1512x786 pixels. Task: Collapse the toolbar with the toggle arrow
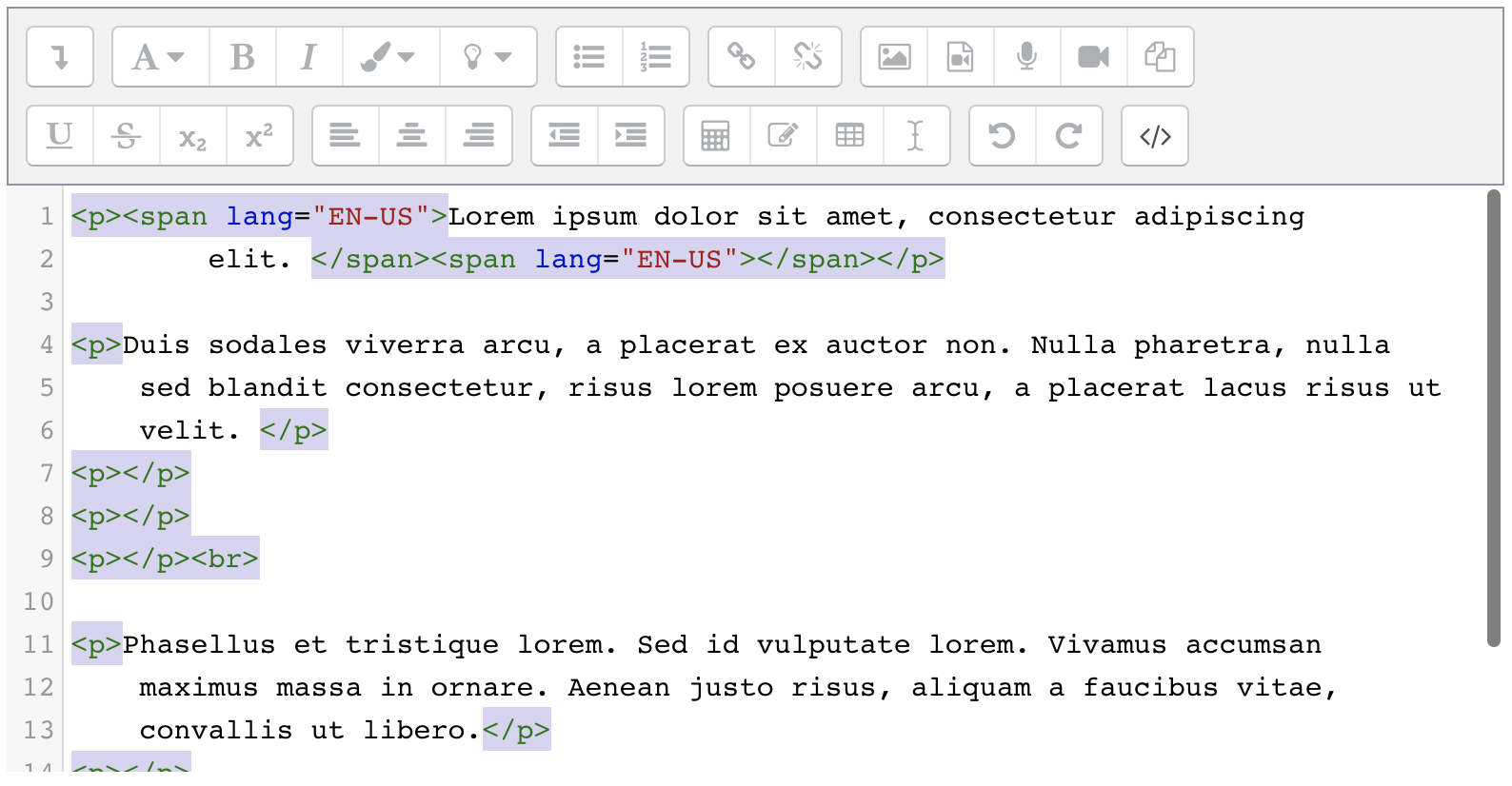click(x=60, y=57)
